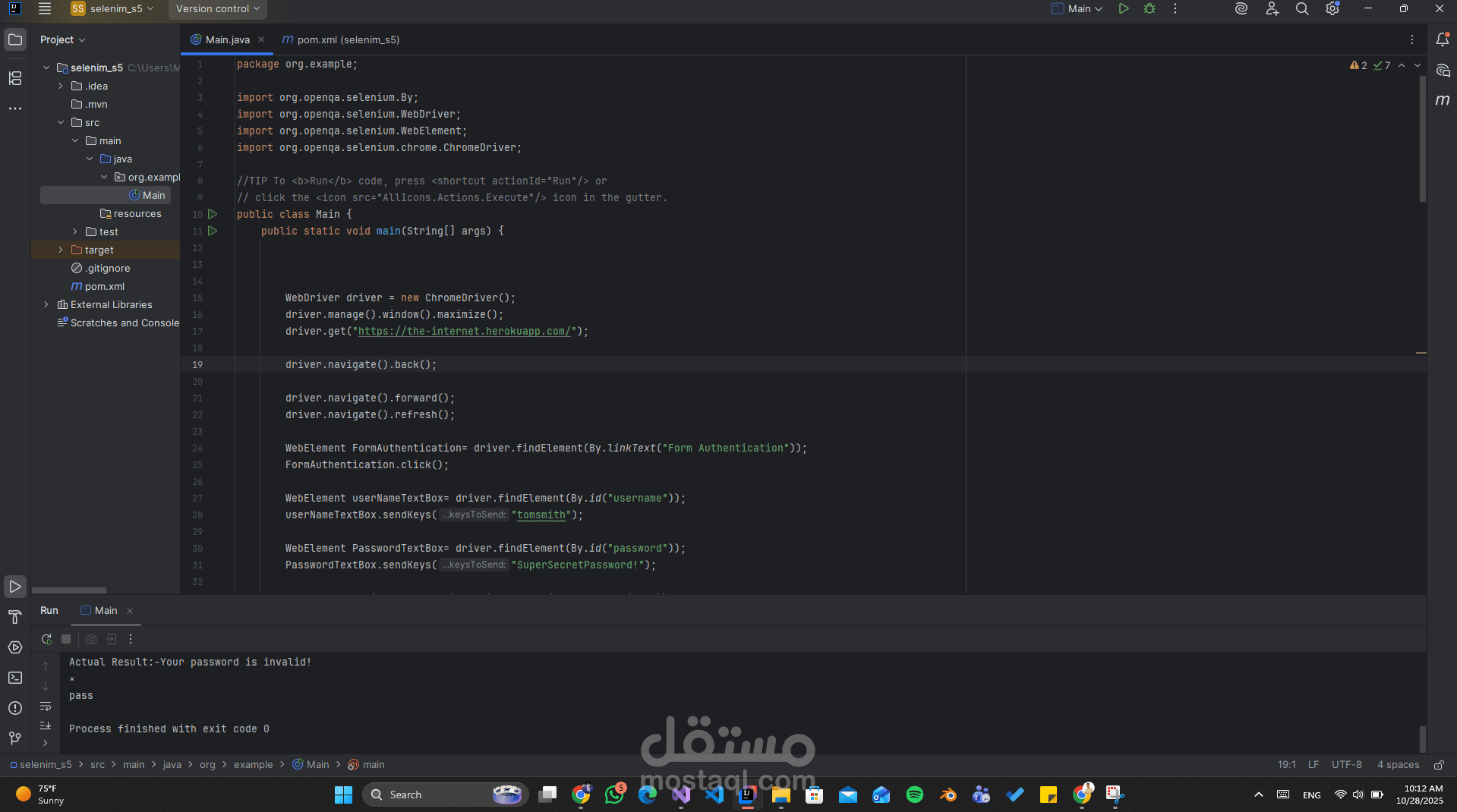1457x812 pixels.
Task: Click Project panel horizontal scrollbar
Action: (x=69, y=590)
